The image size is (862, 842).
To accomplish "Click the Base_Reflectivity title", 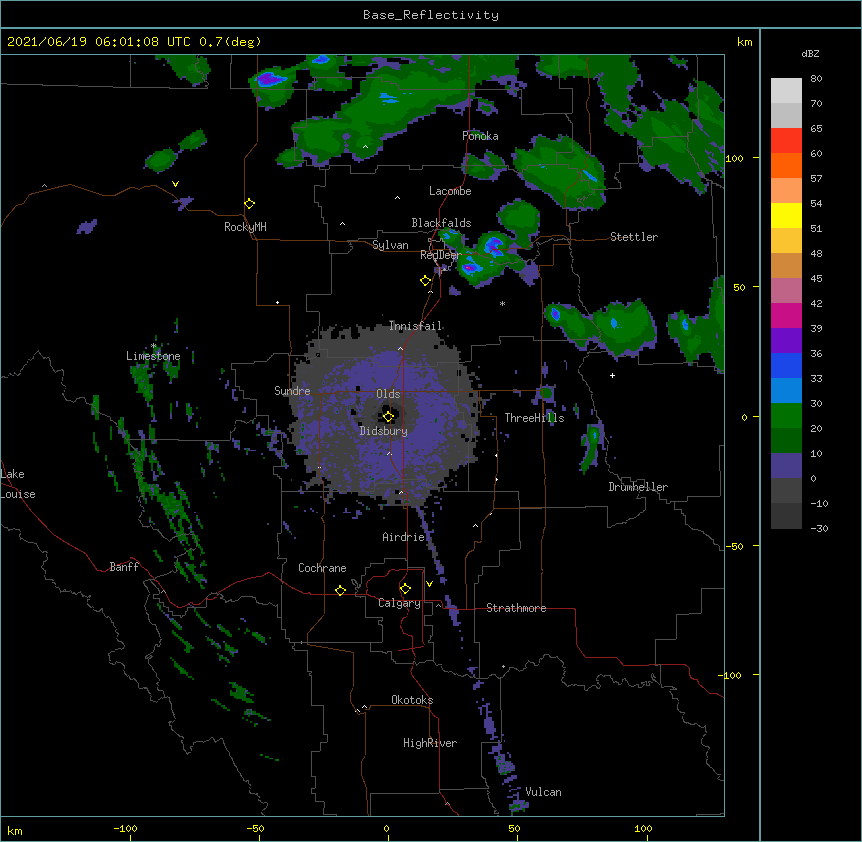I will pos(431,15).
